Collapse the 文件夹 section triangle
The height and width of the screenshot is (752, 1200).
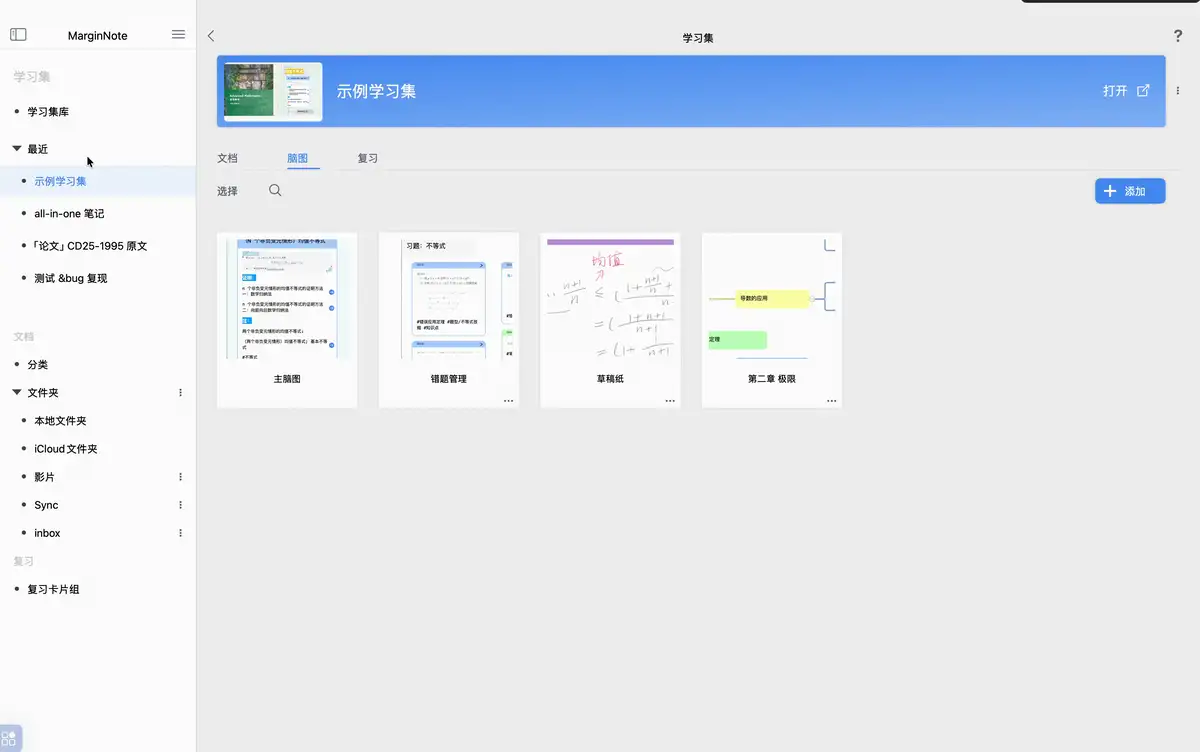[x=17, y=392]
